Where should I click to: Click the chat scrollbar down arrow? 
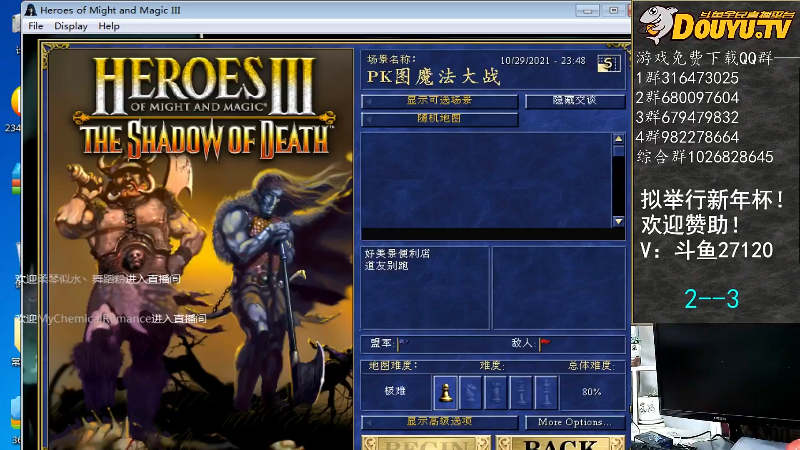tap(618, 221)
